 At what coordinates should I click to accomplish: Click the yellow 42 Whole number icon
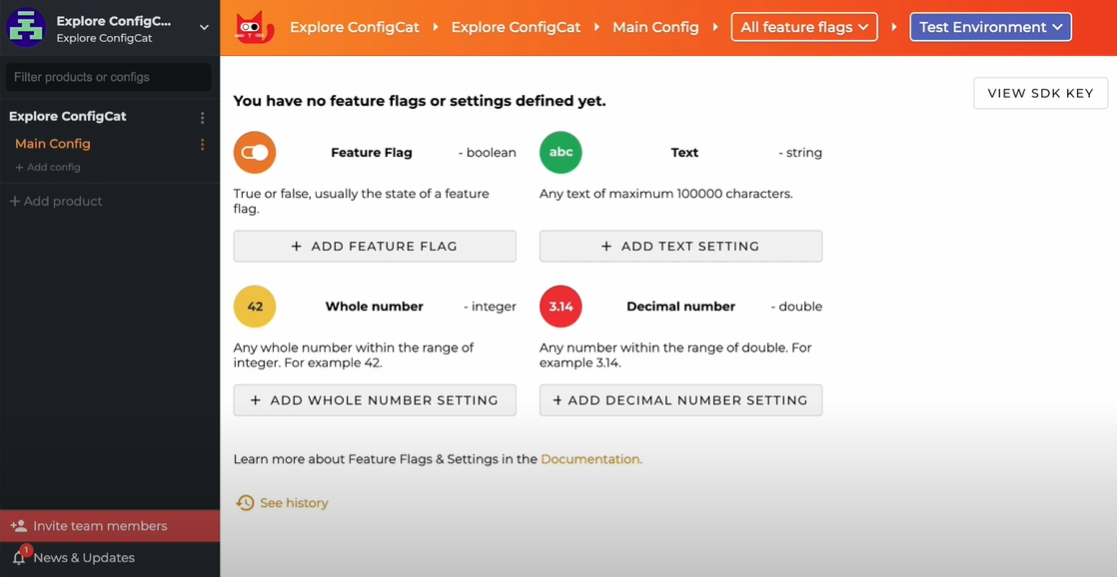coord(255,307)
